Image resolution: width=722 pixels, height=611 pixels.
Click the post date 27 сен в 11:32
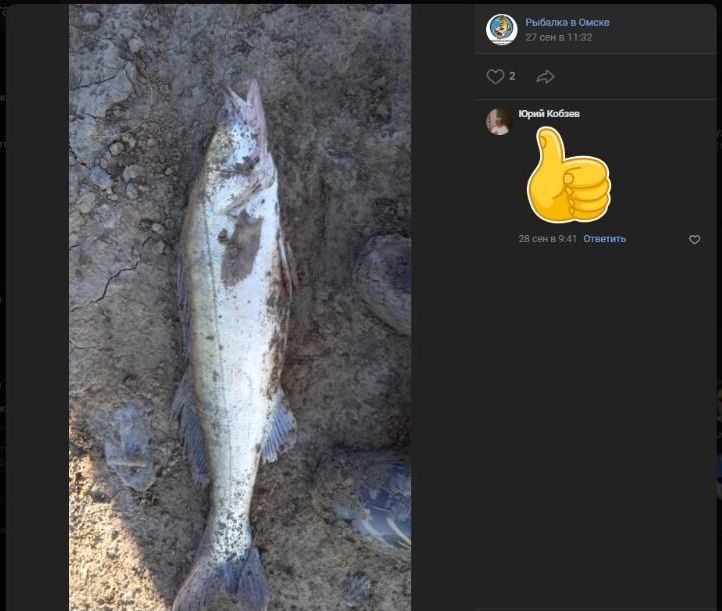click(559, 37)
